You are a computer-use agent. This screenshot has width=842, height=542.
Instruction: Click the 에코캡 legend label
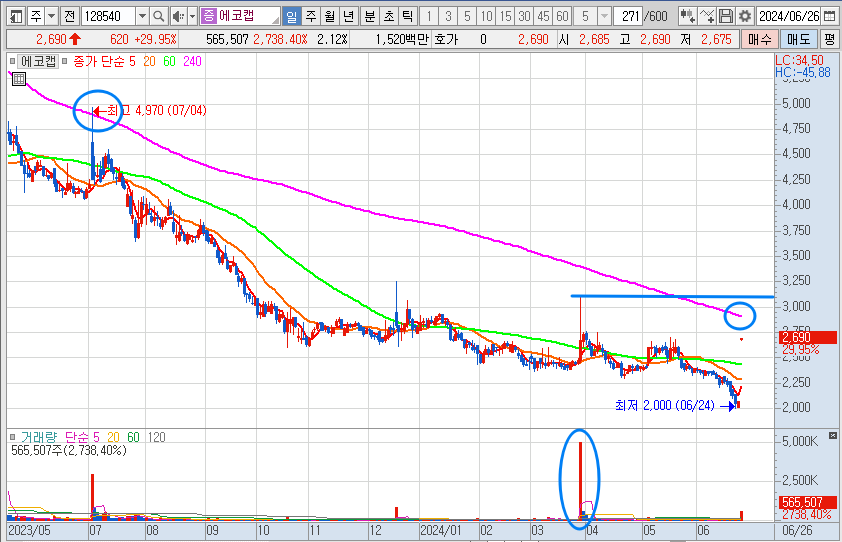pyautogui.click(x=38, y=61)
